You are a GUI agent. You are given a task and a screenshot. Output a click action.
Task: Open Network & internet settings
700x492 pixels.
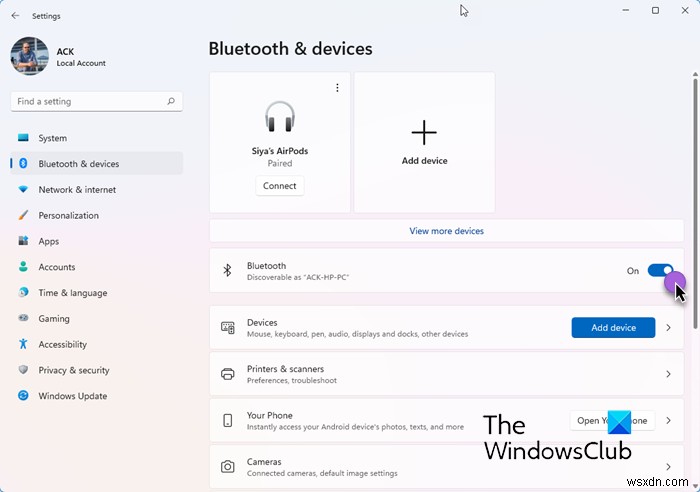tap(96, 190)
